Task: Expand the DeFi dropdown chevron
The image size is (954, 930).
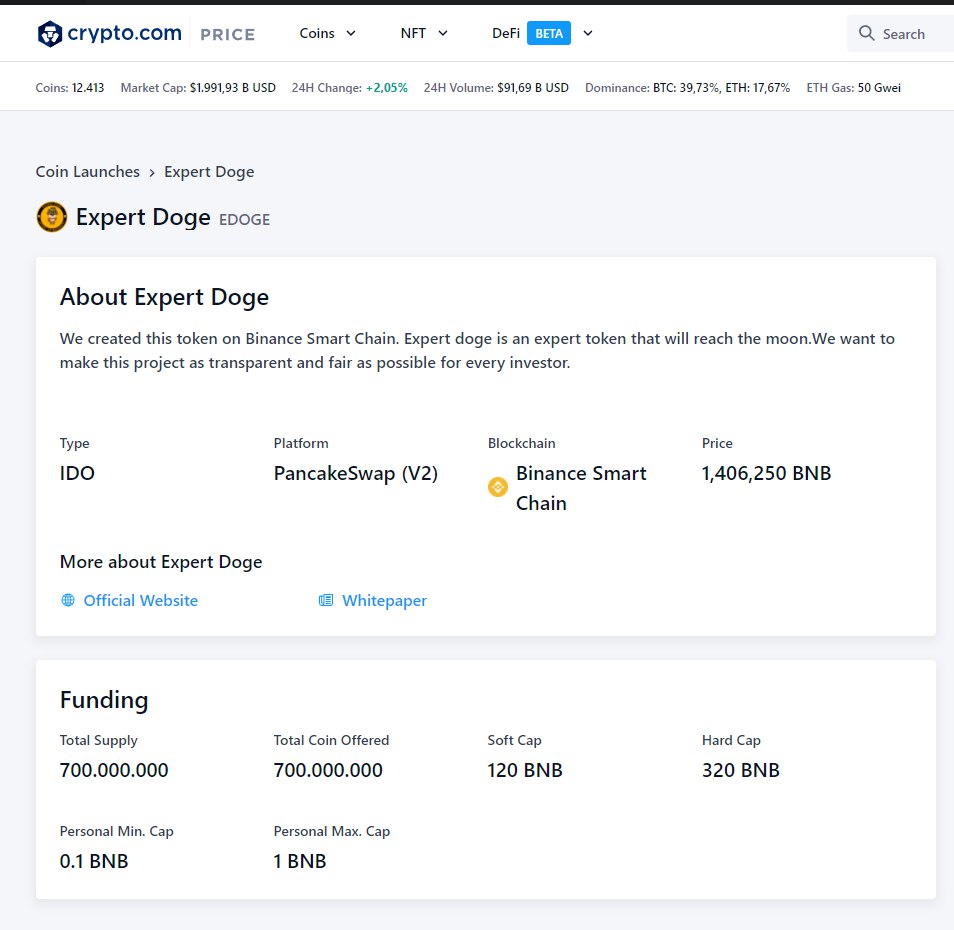Action: tap(588, 33)
